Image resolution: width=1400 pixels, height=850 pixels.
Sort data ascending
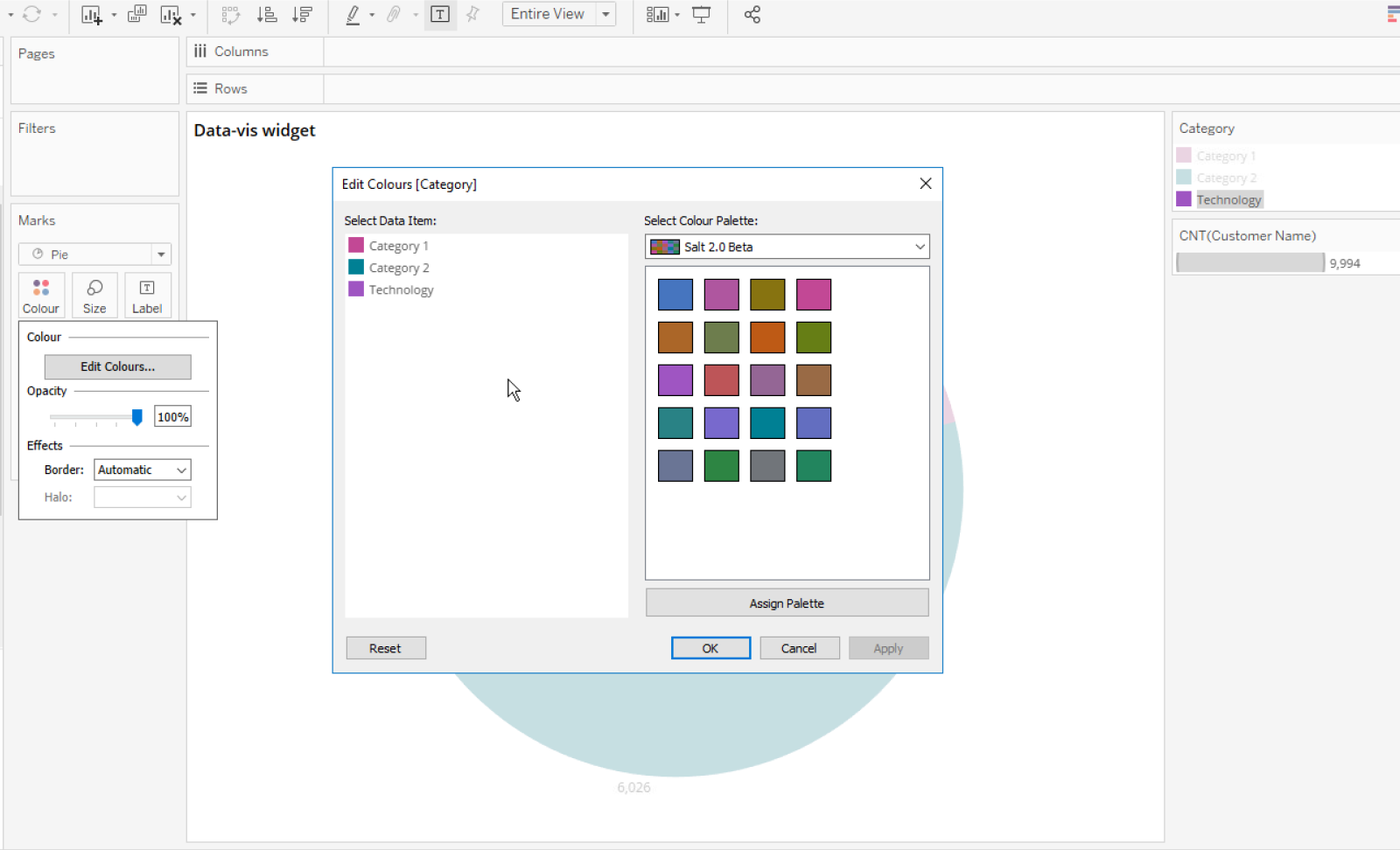[x=267, y=14]
